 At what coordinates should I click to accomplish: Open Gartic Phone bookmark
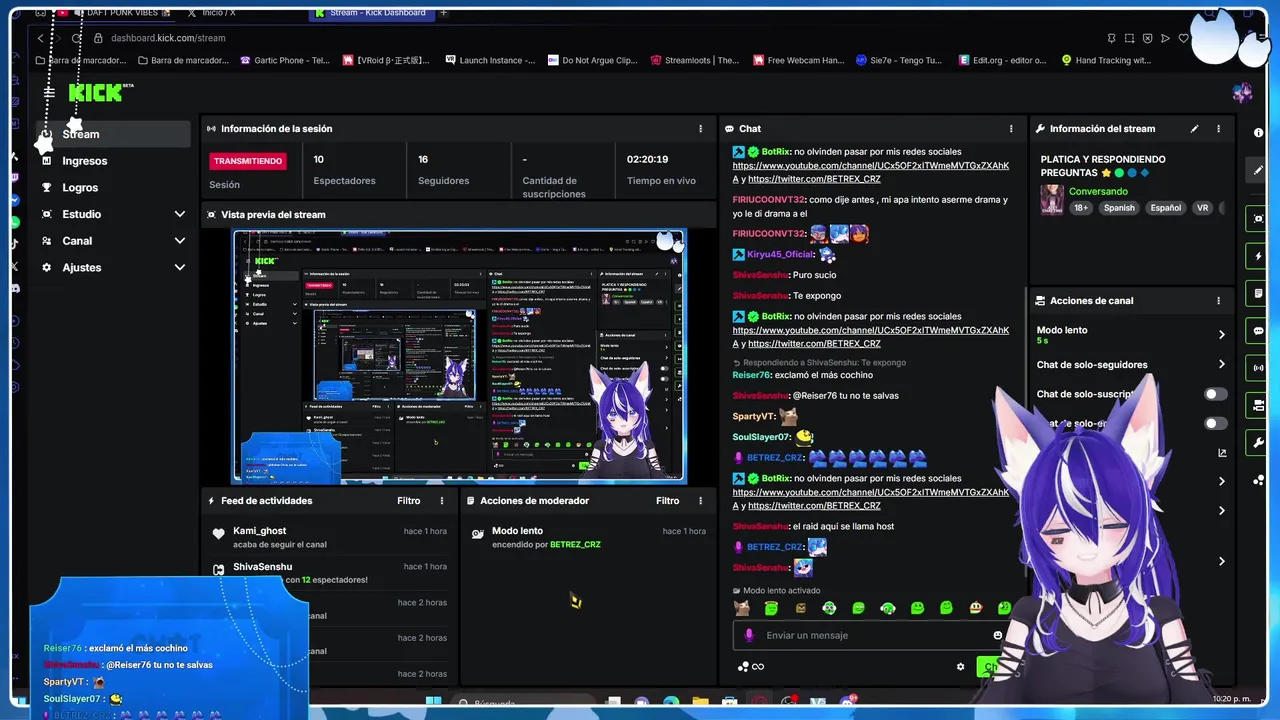tap(285, 60)
